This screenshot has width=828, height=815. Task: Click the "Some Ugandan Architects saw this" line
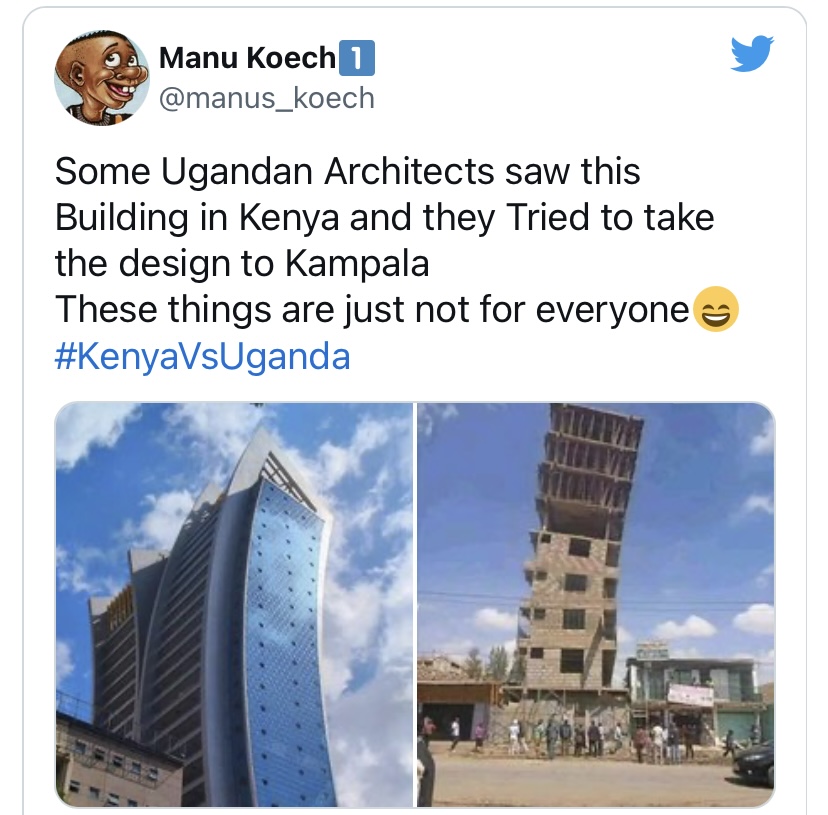click(347, 171)
